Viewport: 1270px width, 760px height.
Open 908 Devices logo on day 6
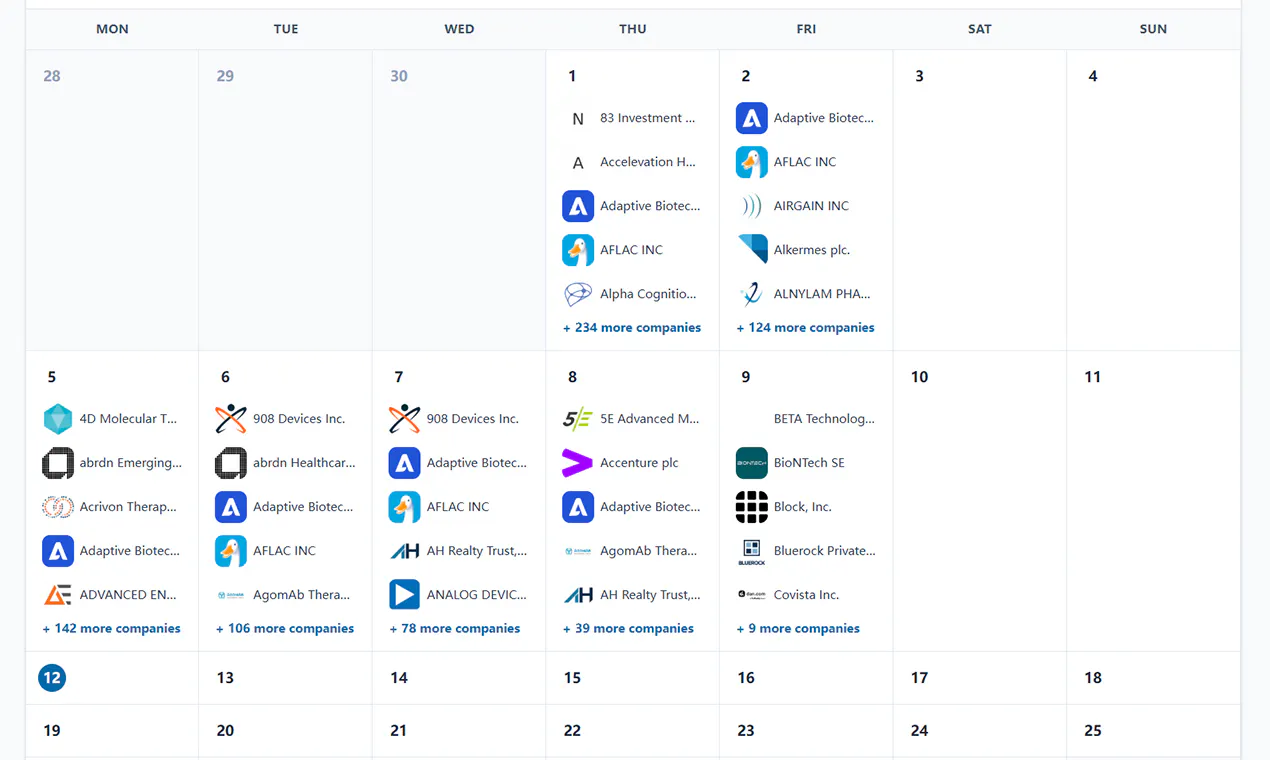[x=231, y=419]
